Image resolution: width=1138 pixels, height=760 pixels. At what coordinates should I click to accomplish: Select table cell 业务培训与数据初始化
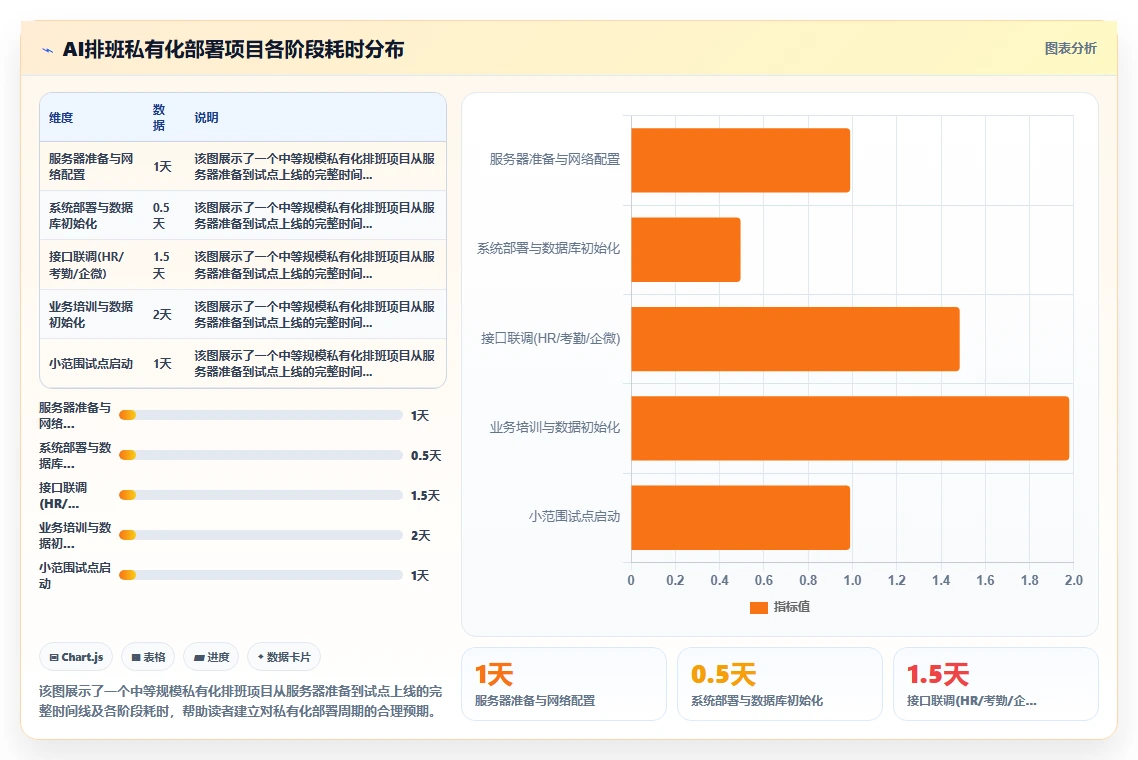coord(91,314)
